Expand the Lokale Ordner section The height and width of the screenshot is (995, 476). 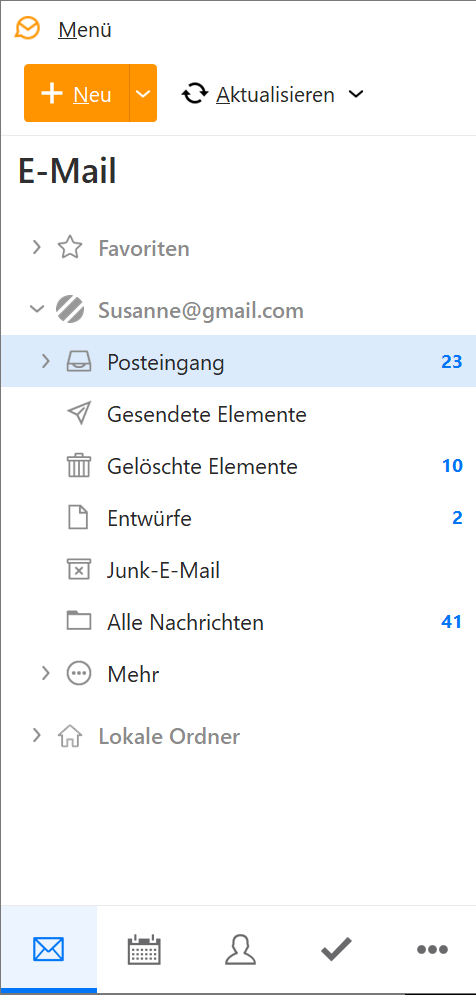(36, 736)
